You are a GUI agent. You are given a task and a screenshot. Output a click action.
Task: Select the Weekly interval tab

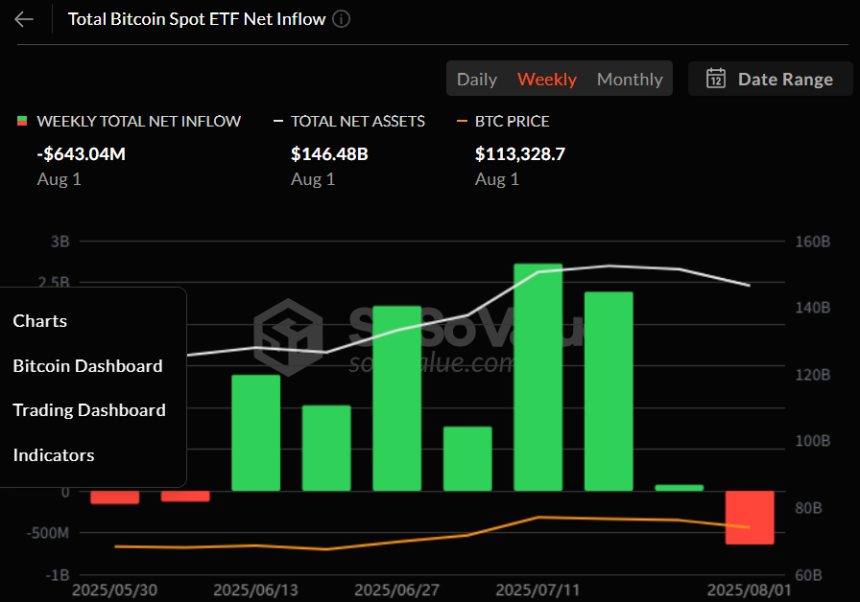tap(546, 79)
